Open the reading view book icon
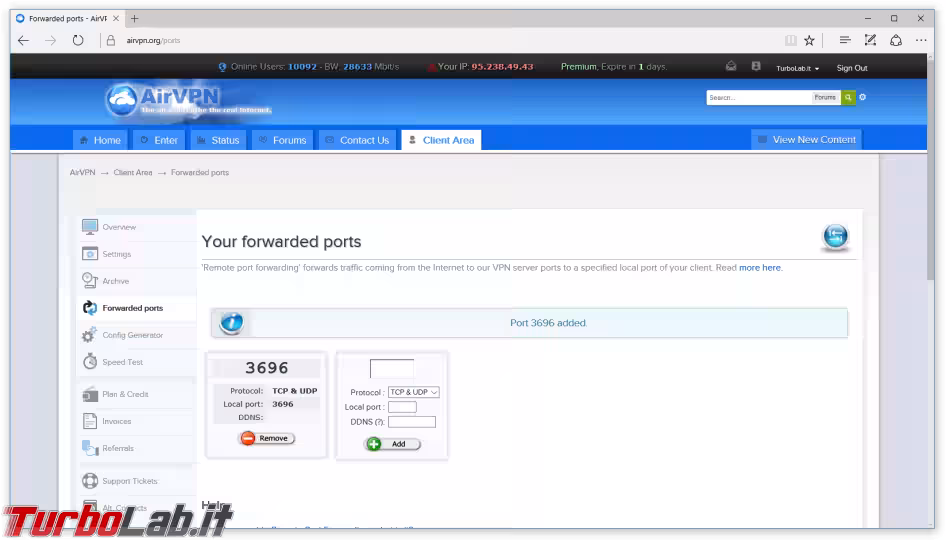This screenshot has width=946, height=540. click(790, 40)
